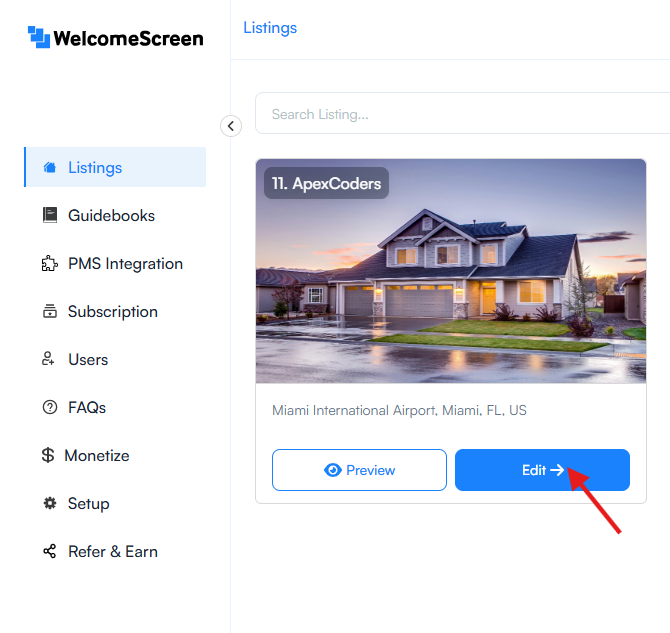Click the Users add-person icon
This screenshot has height=633, width=670.
point(48,359)
